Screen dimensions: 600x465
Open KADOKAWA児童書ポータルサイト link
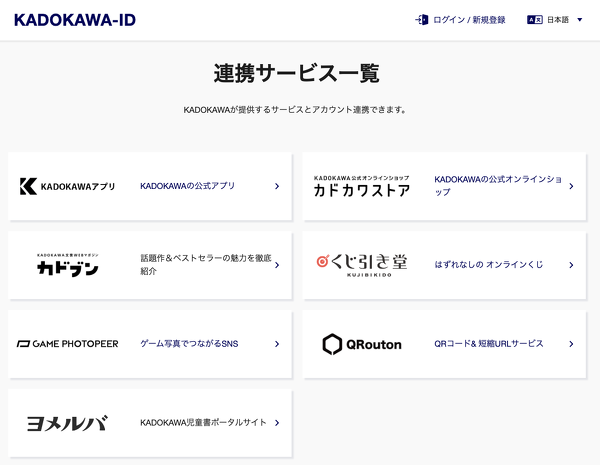203,423
